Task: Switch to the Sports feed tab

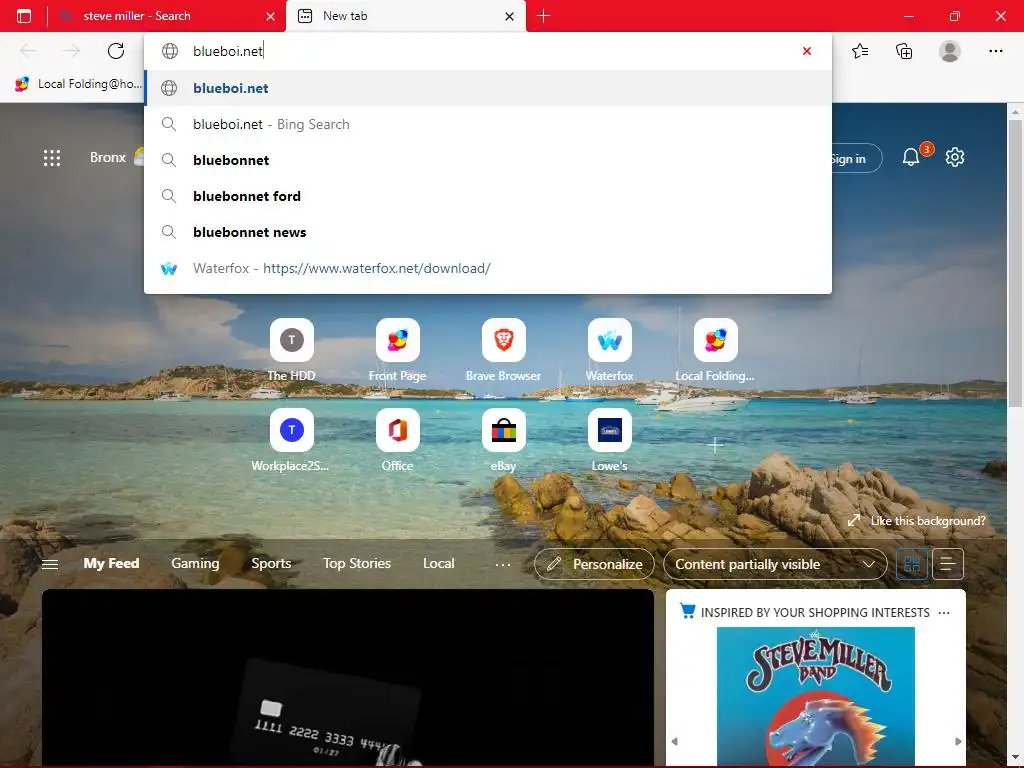Action: point(271,563)
